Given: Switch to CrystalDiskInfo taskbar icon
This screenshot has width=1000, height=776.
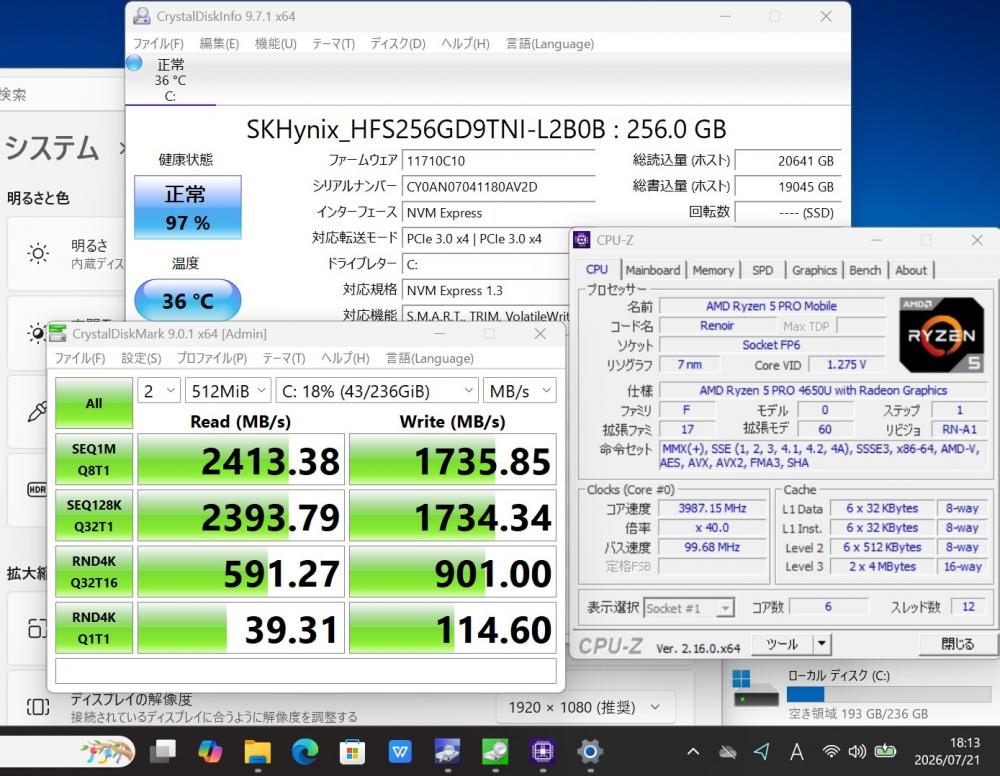Looking at the screenshot, I should (x=448, y=752).
